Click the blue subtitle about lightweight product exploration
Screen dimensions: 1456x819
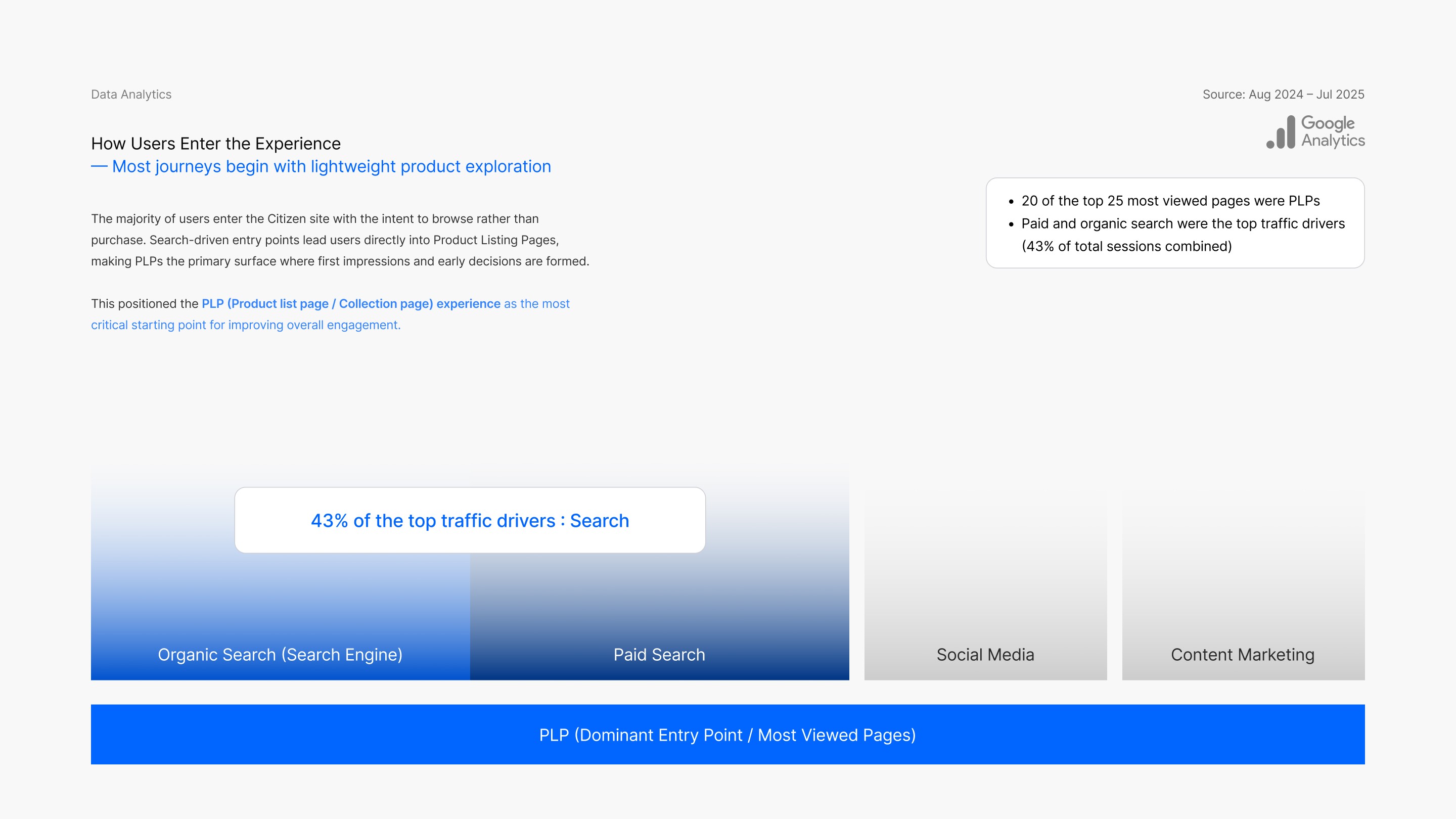pyautogui.click(x=331, y=167)
